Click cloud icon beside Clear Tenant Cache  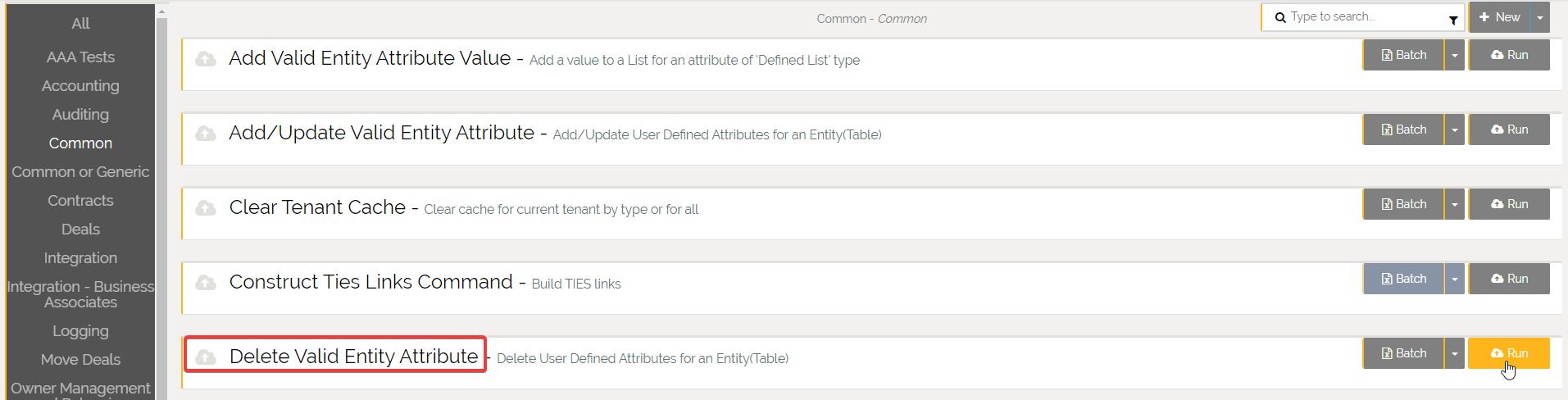[x=206, y=208]
